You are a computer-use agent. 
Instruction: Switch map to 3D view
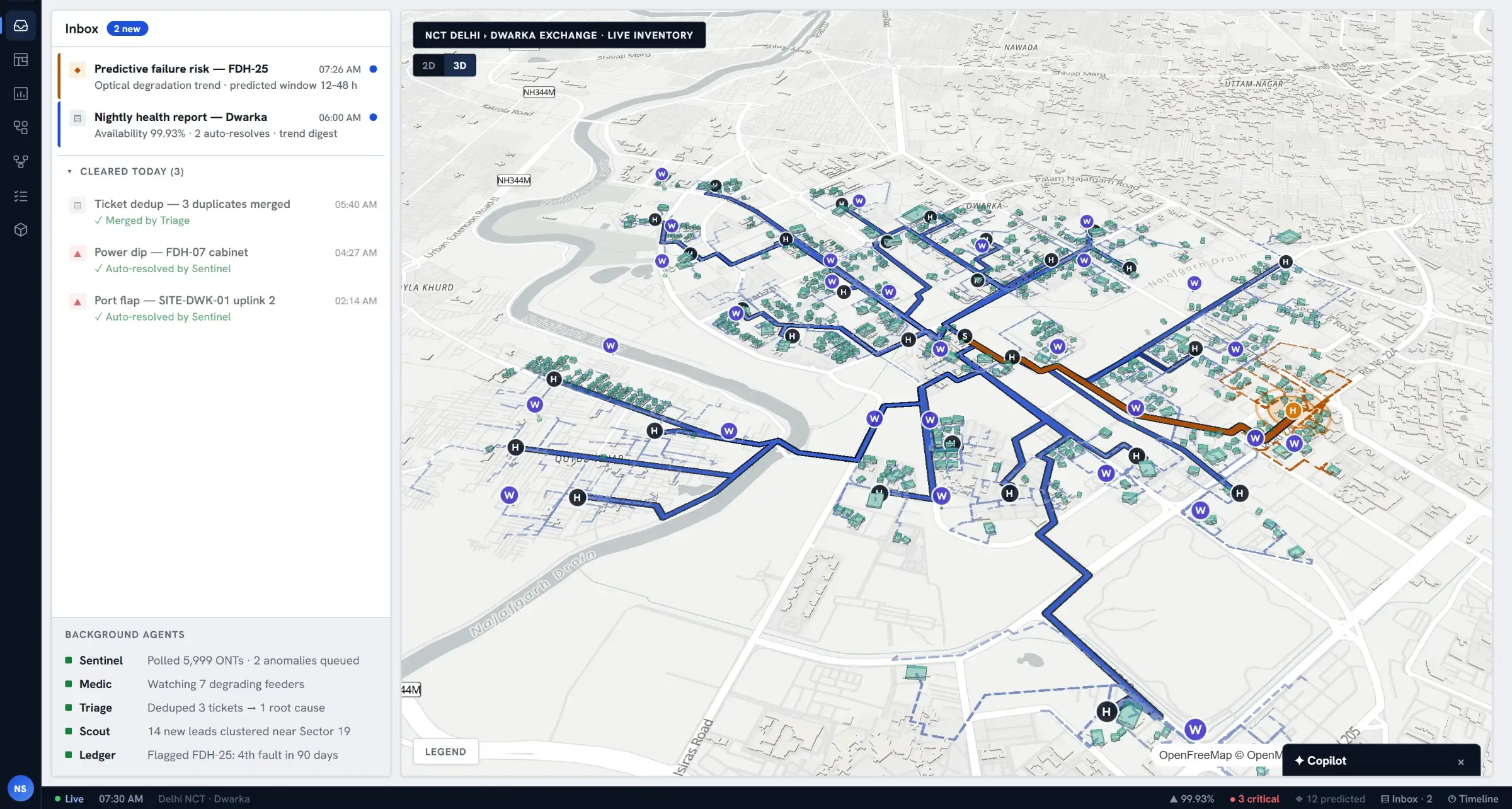pos(460,66)
